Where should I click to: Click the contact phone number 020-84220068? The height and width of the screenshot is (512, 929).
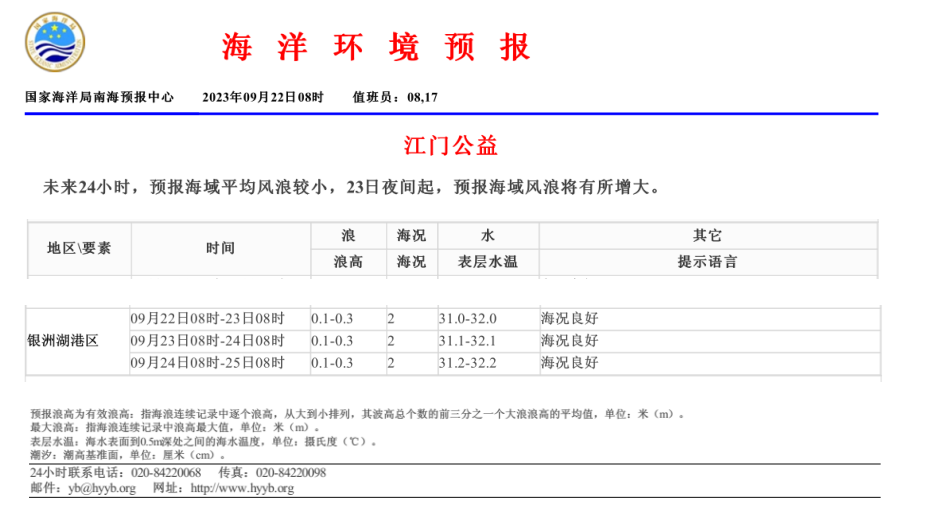(x=164, y=473)
